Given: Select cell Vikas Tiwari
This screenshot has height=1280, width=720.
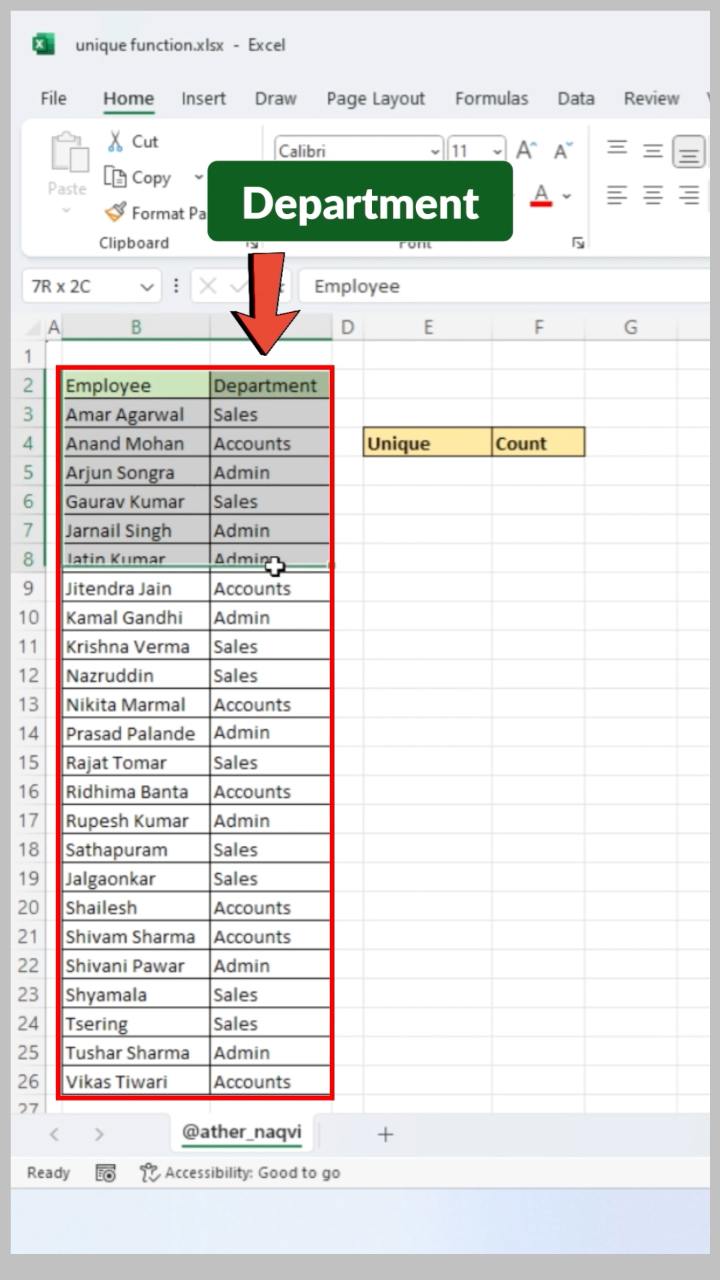Looking at the screenshot, I should pos(136,1081).
